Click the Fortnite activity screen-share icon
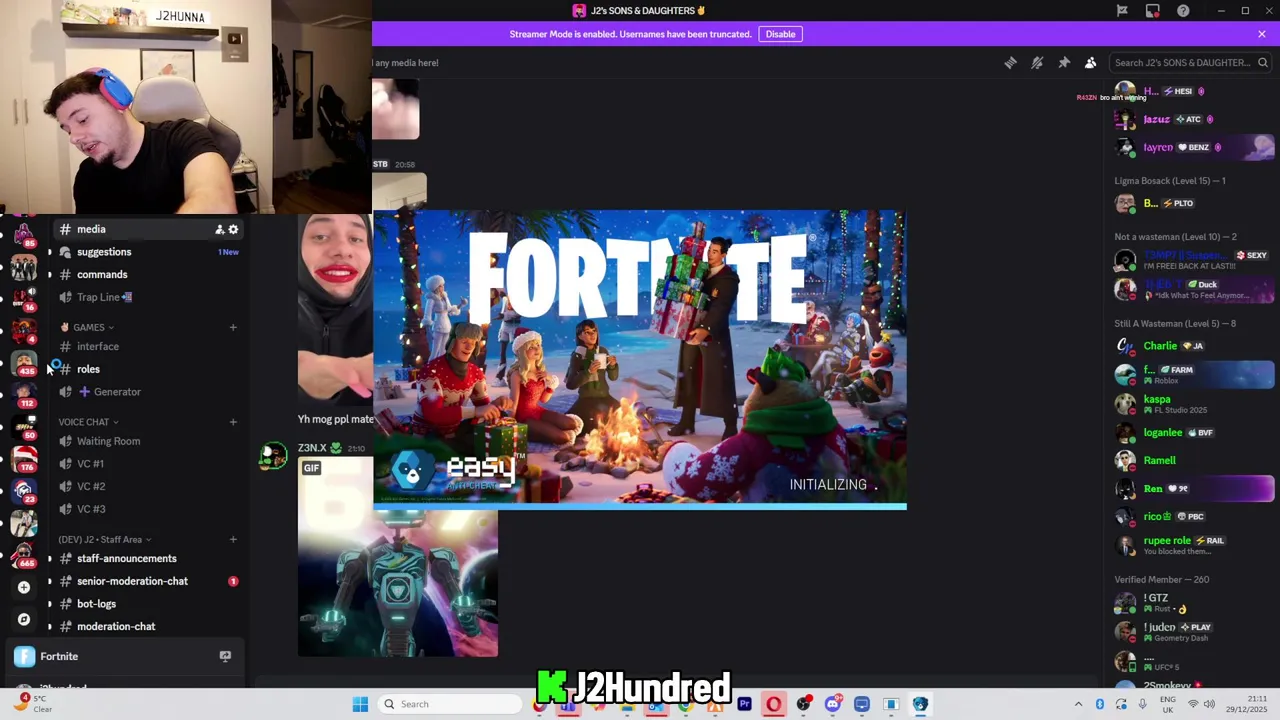The image size is (1280, 720). (x=225, y=657)
